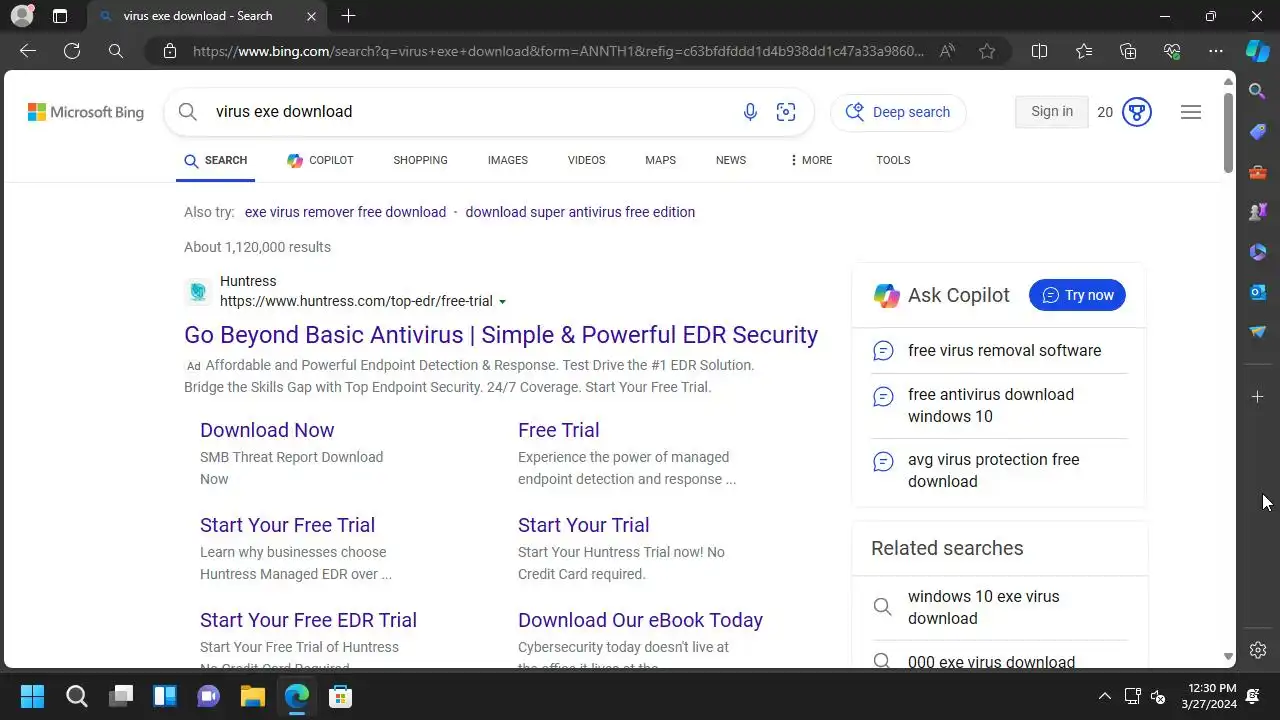Viewport: 1280px width, 720px height.
Task: Open sidebar Drop paper plane icon
Action: 1258,332
